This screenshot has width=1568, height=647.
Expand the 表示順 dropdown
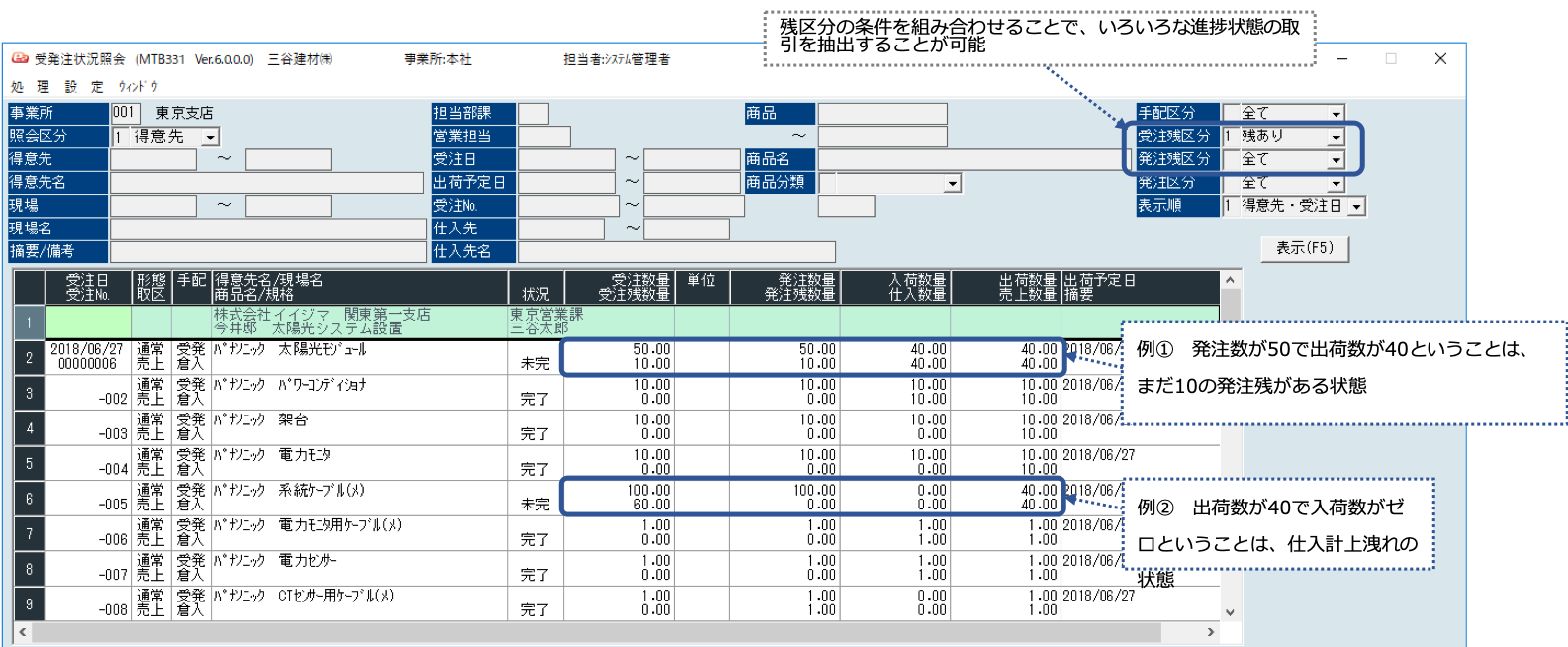pos(1356,207)
